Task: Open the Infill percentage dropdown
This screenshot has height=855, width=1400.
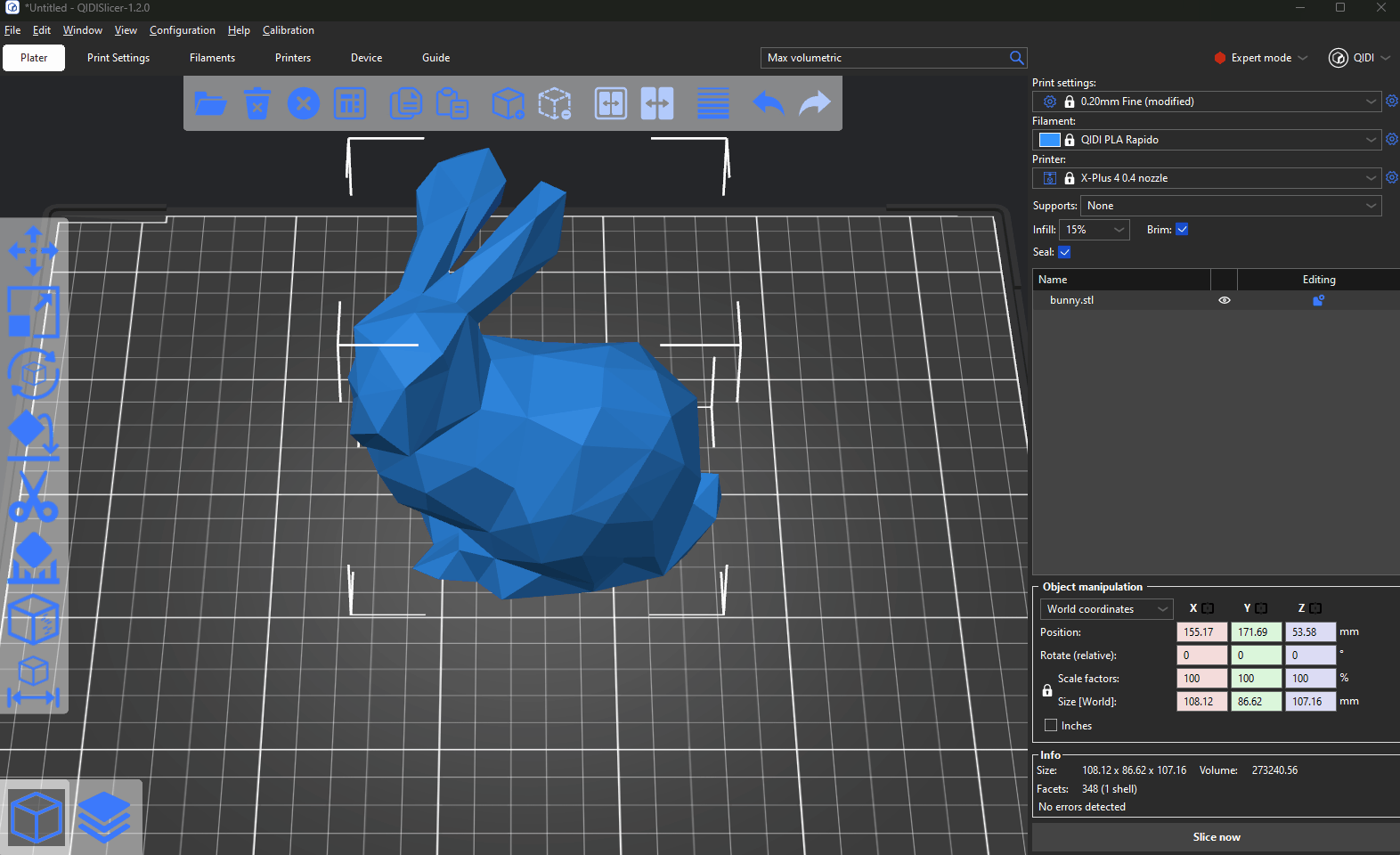Action: tap(1095, 230)
